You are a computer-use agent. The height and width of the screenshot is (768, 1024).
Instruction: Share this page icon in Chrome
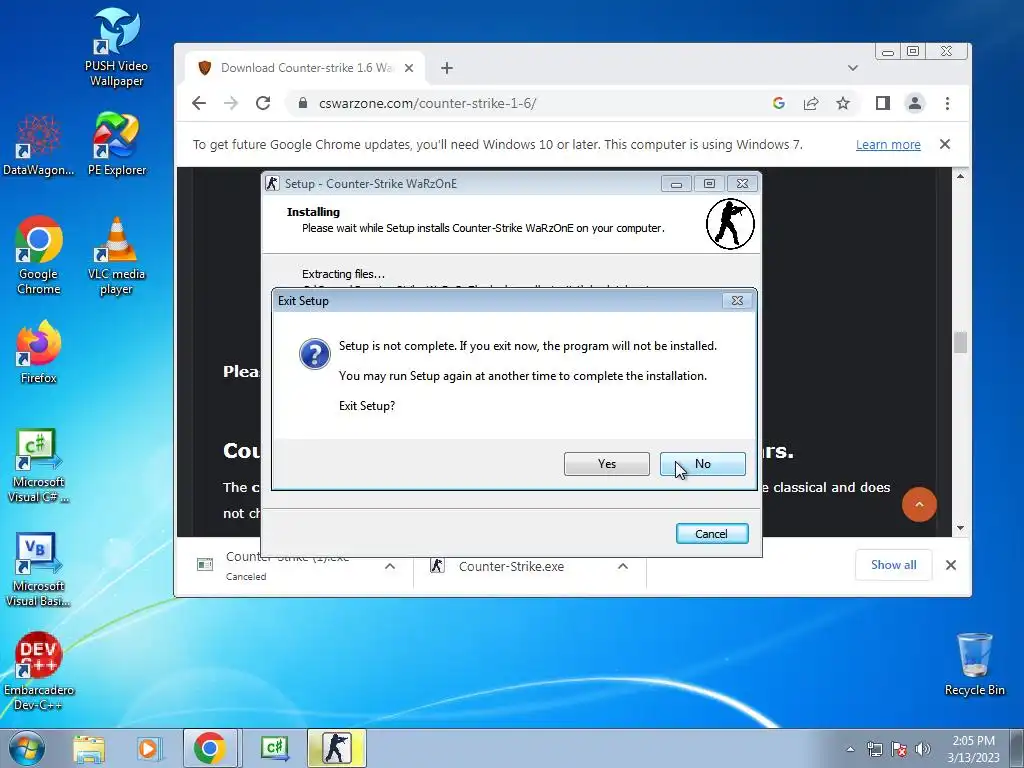tap(811, 103)
